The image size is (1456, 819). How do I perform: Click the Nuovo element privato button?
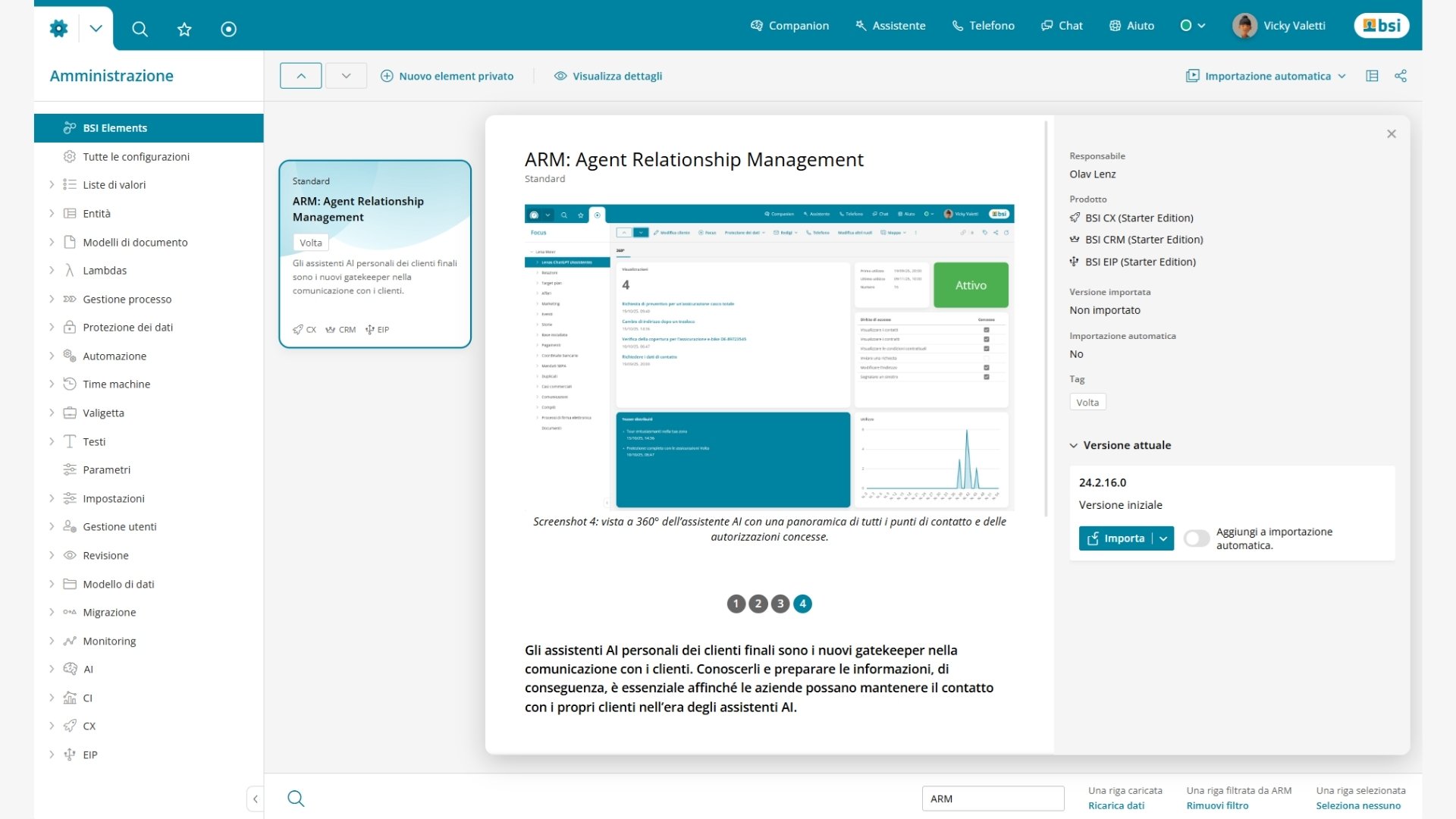[447, 76]
